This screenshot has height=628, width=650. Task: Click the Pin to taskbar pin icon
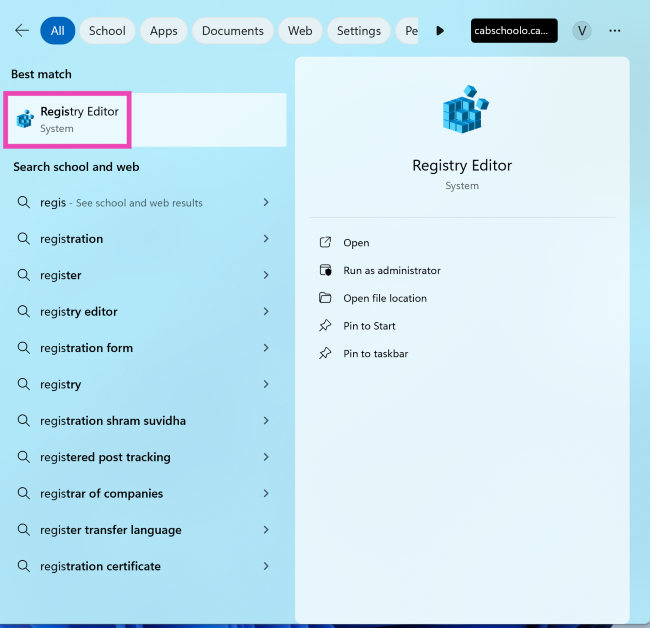[x=324, y=354]
